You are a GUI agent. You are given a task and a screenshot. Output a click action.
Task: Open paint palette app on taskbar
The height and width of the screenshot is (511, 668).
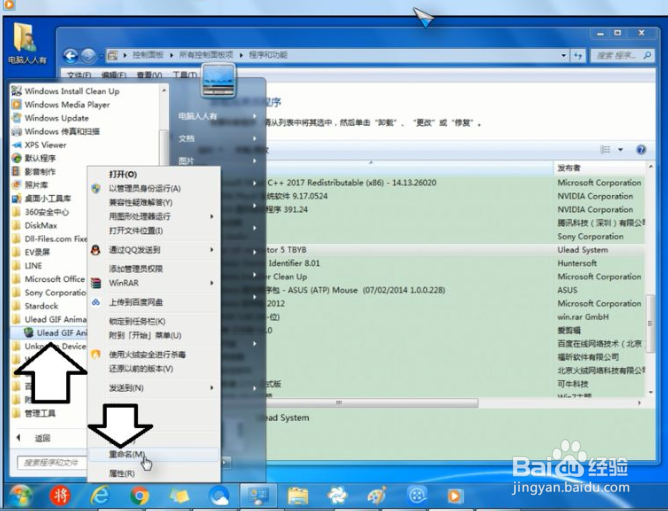377,496
